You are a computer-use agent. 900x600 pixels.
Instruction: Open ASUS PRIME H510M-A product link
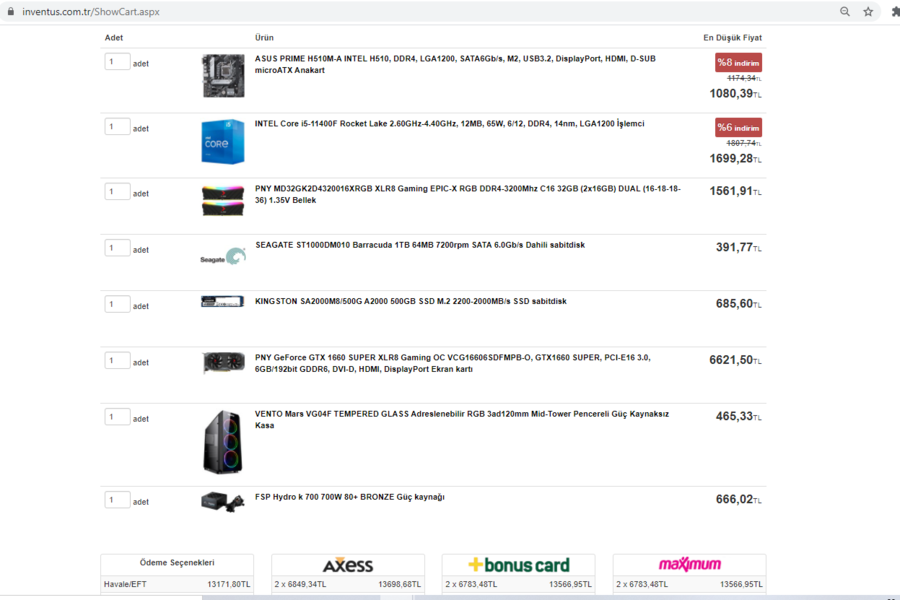pyautogui.click(x=455, y=64)
